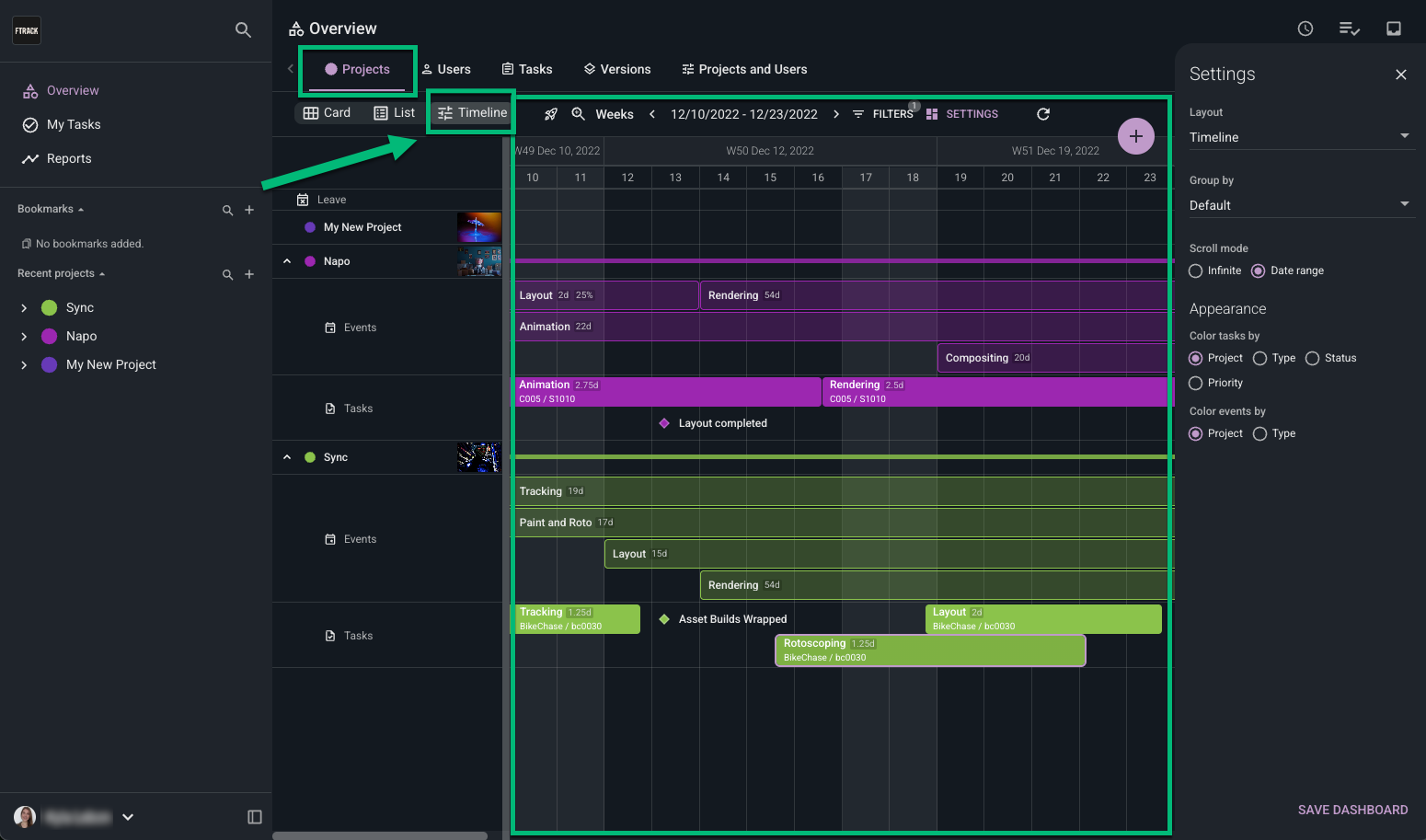Refresh the timeline with the reload icon

coord(1042,113)
